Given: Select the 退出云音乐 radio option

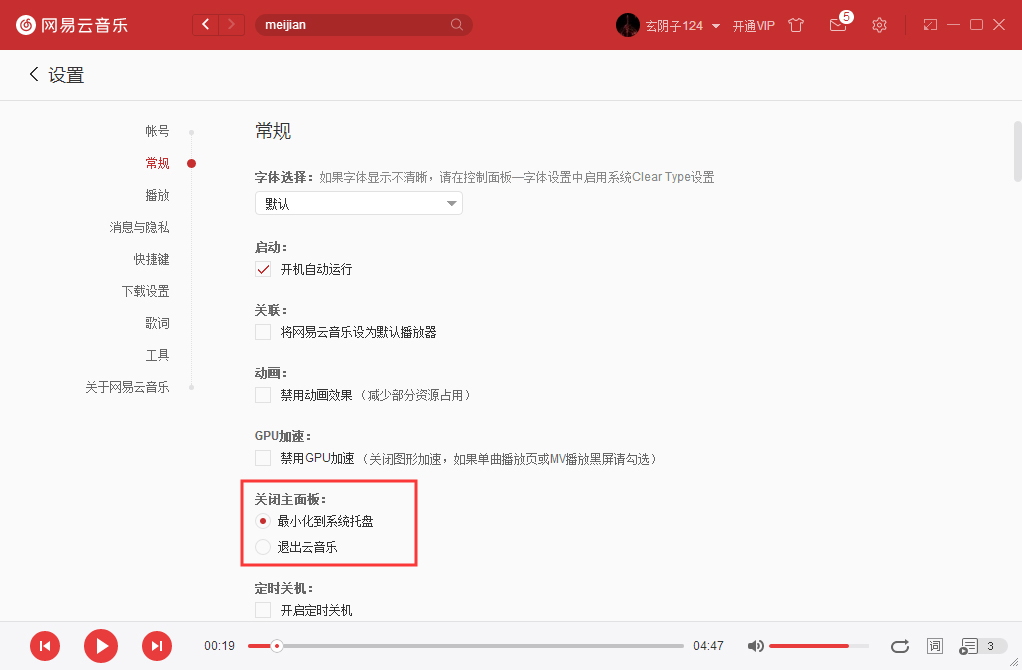Looking at the screenshot, I should 262,546.
